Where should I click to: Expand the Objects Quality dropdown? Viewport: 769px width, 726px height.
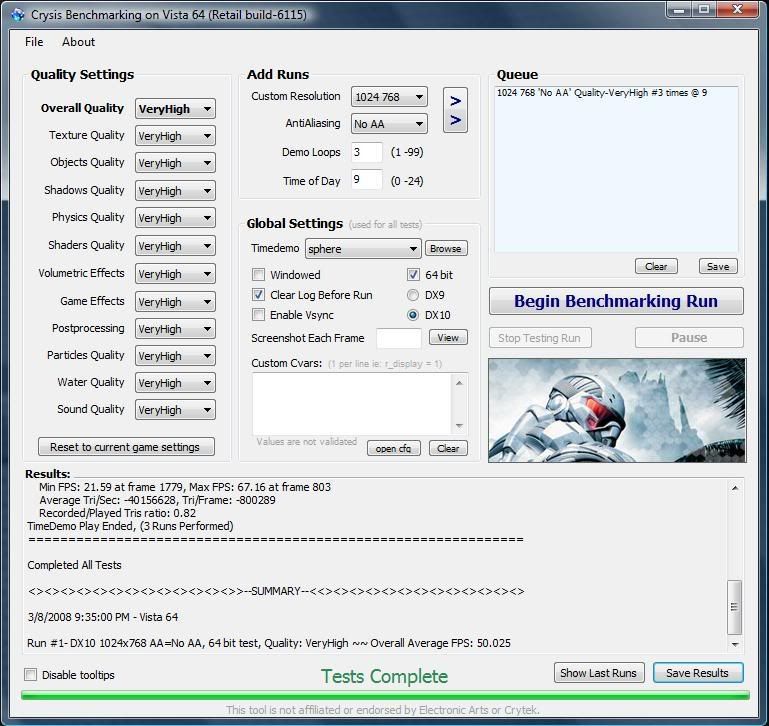(175, 163)
